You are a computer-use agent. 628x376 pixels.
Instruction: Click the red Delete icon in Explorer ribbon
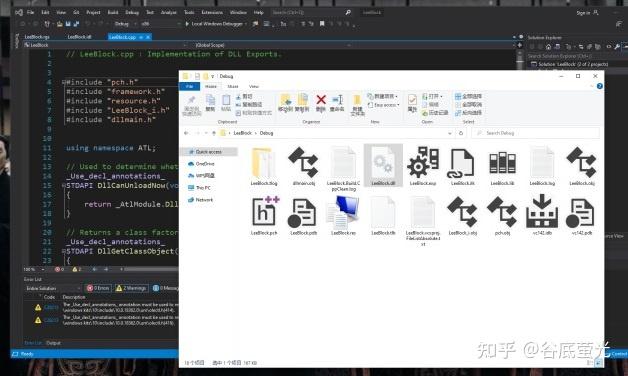pyautogui.click(x=321, y=100)
